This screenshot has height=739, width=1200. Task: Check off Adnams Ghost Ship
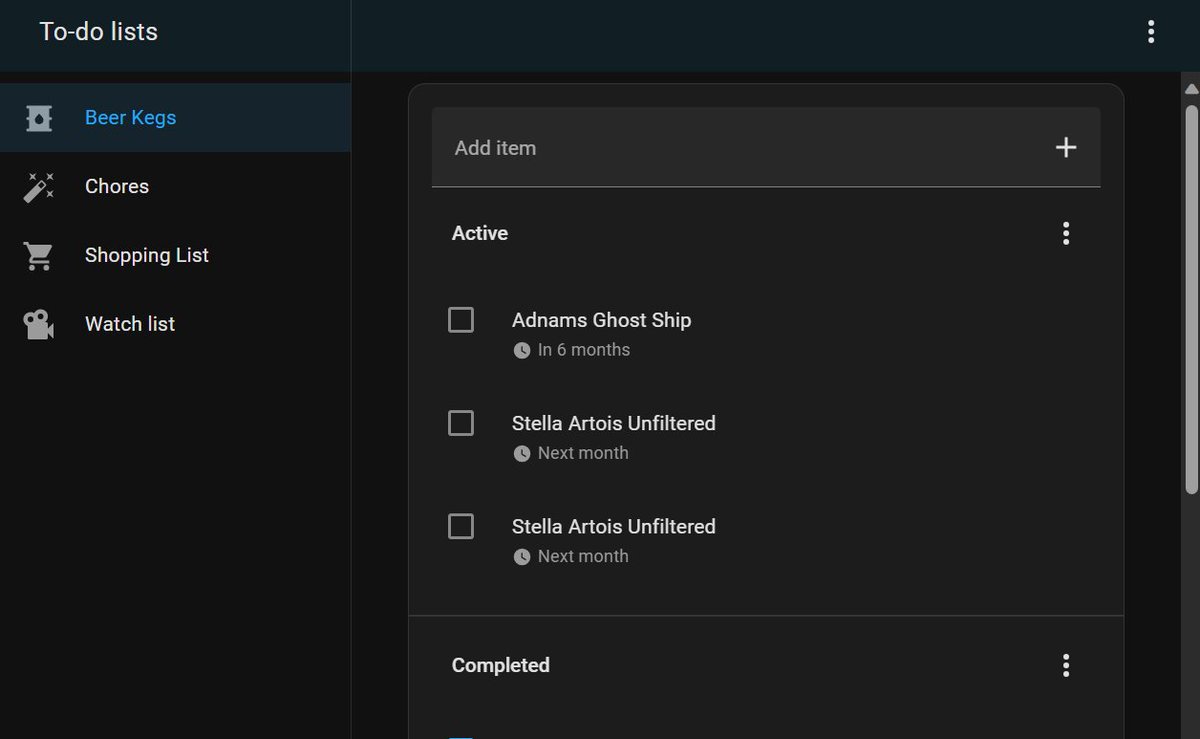click(461, 320)
